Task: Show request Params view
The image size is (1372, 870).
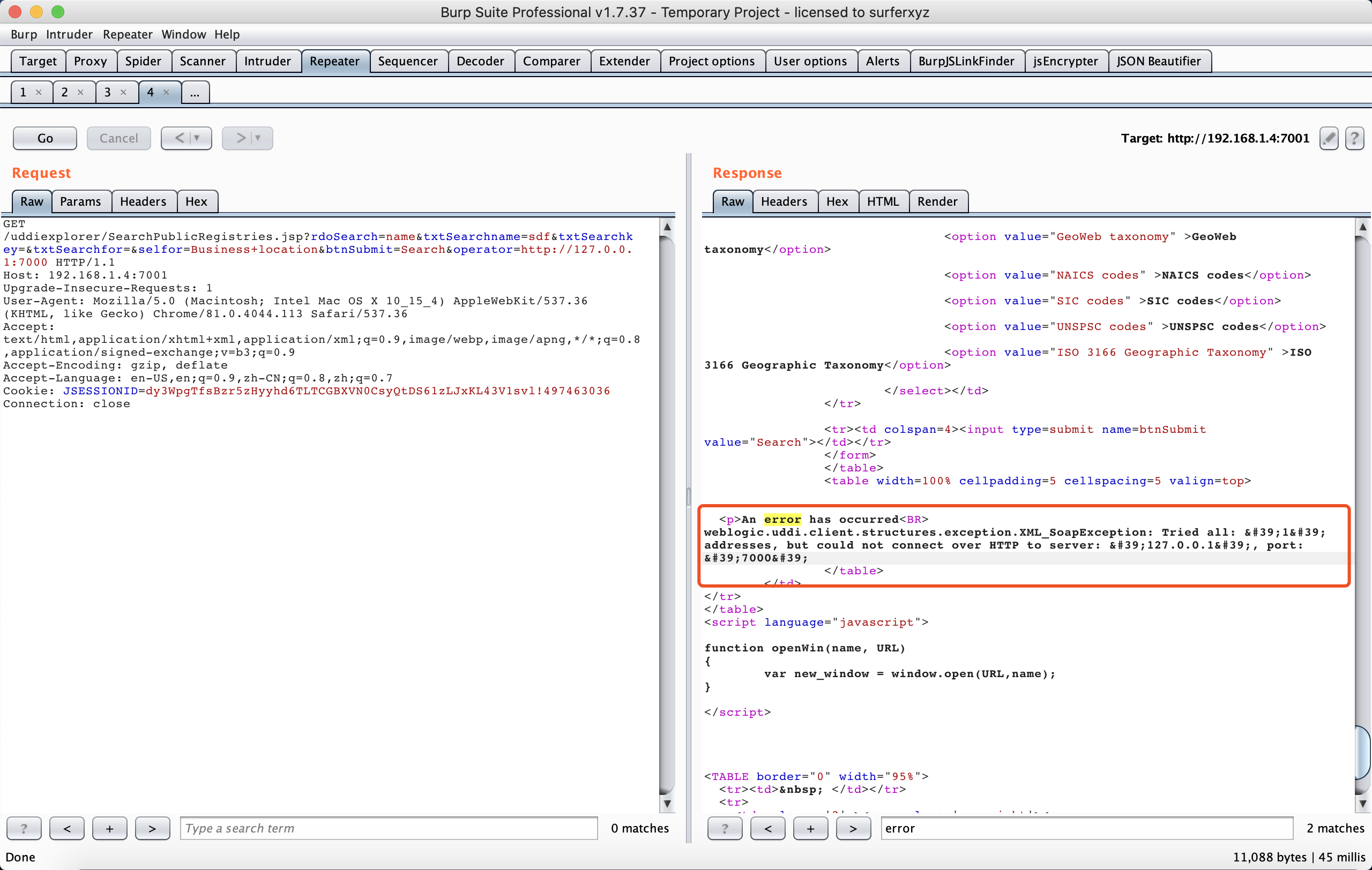Action: coord(80,201)
